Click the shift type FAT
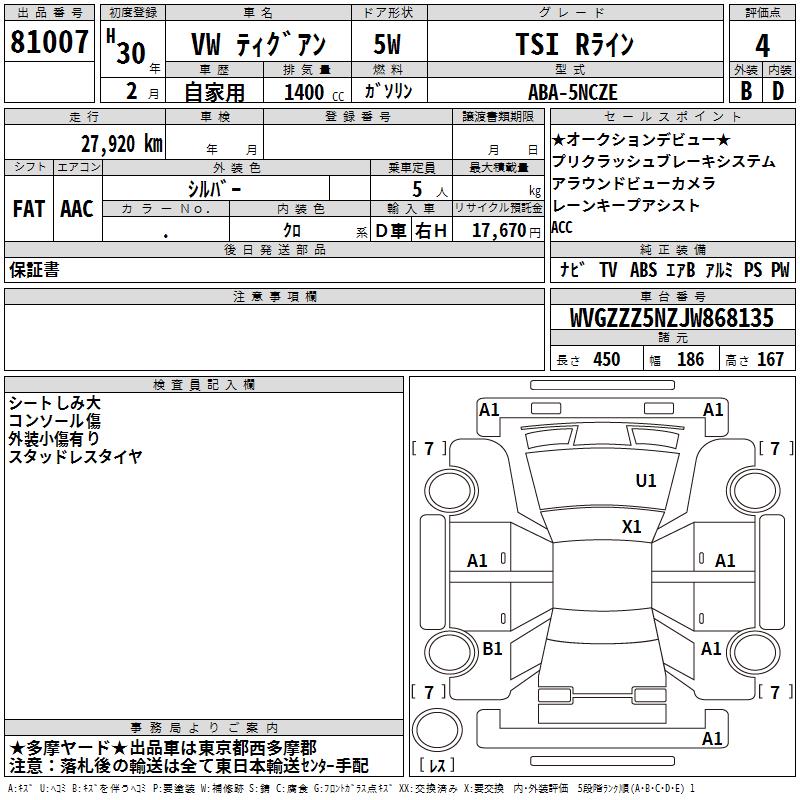Image resolution: width=800 pixels, height=800 pixels. coord(29,209)
